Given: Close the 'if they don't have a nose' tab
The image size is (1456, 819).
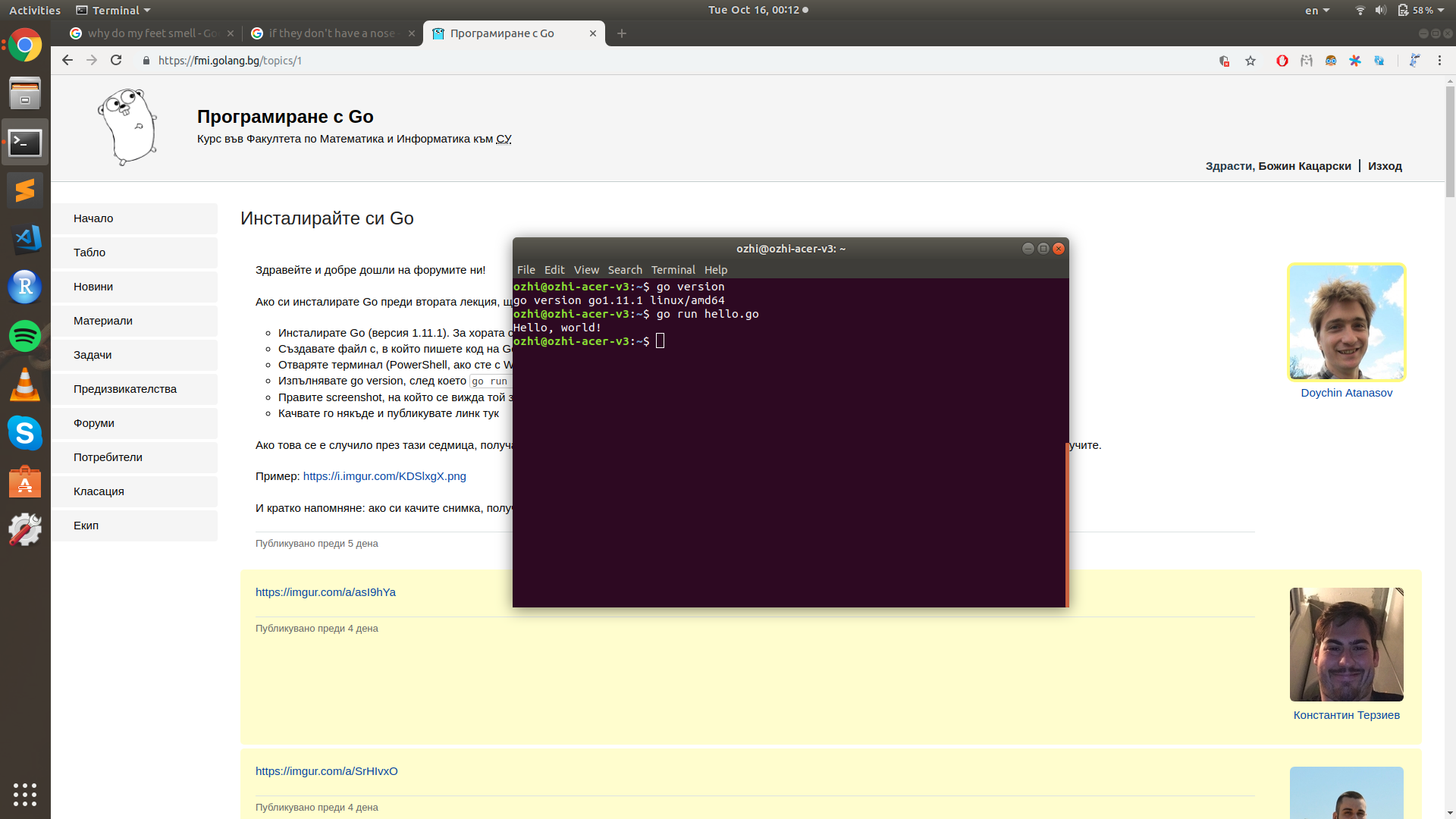Looking at the screenshot, I should click(412, 33).
